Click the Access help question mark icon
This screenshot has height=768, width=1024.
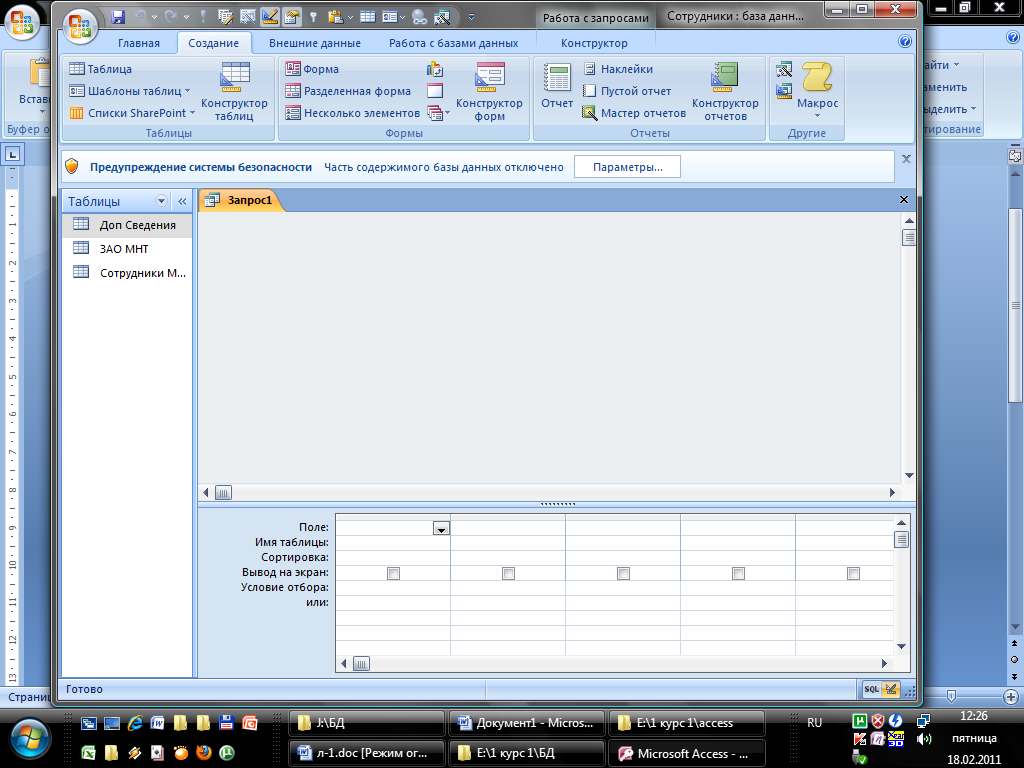click(x=904, y=41)
